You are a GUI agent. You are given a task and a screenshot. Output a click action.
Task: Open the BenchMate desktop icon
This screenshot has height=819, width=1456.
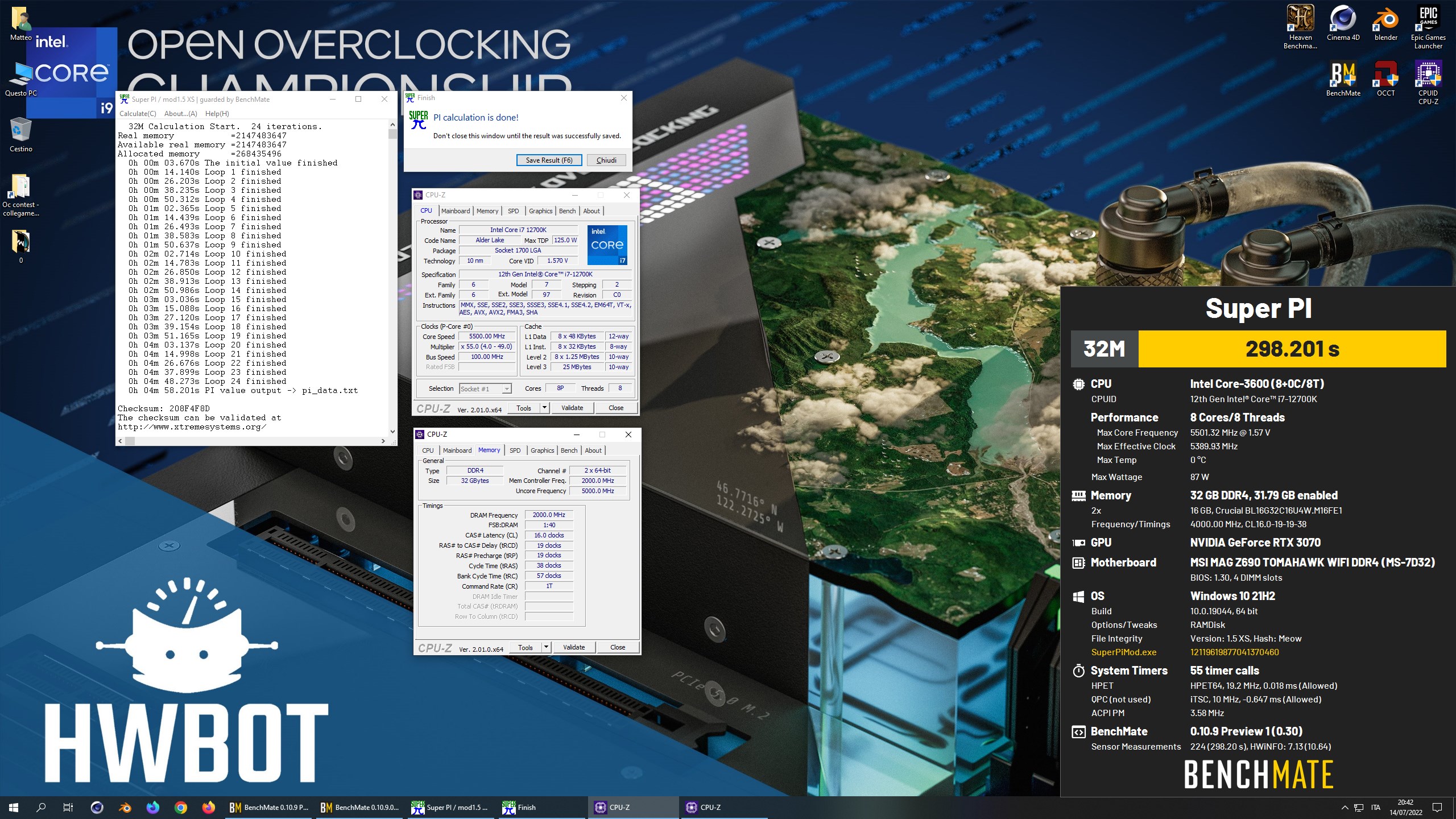pos(1343,80)
